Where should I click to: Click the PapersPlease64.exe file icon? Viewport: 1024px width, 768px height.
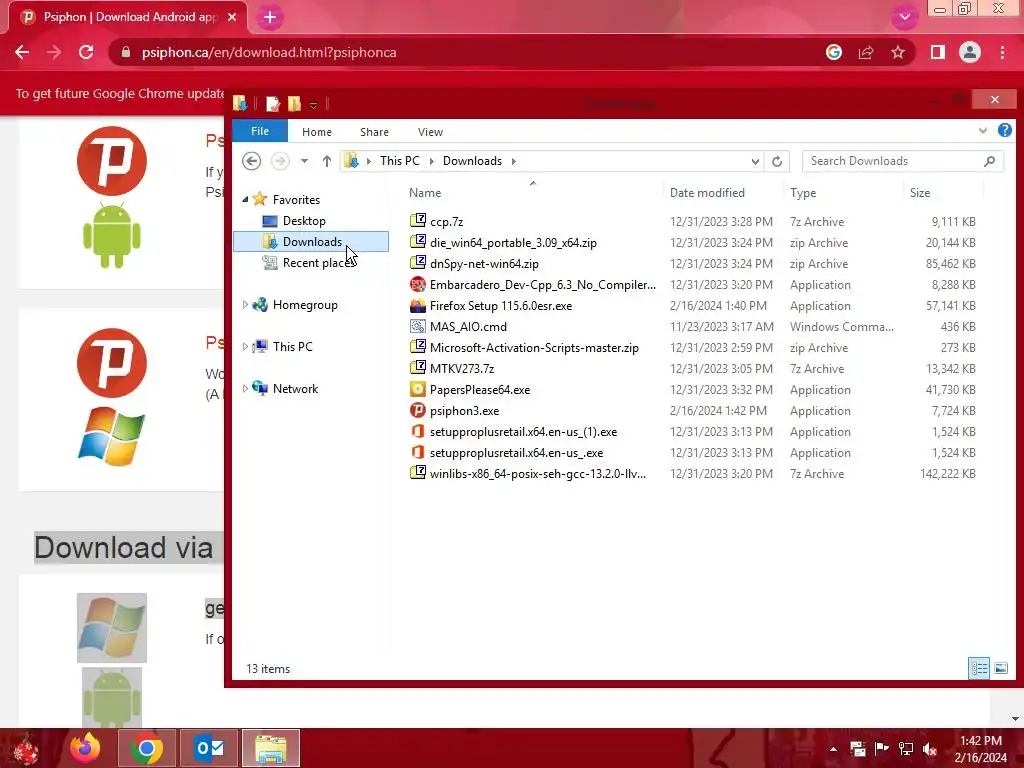[x=417, y=390]
